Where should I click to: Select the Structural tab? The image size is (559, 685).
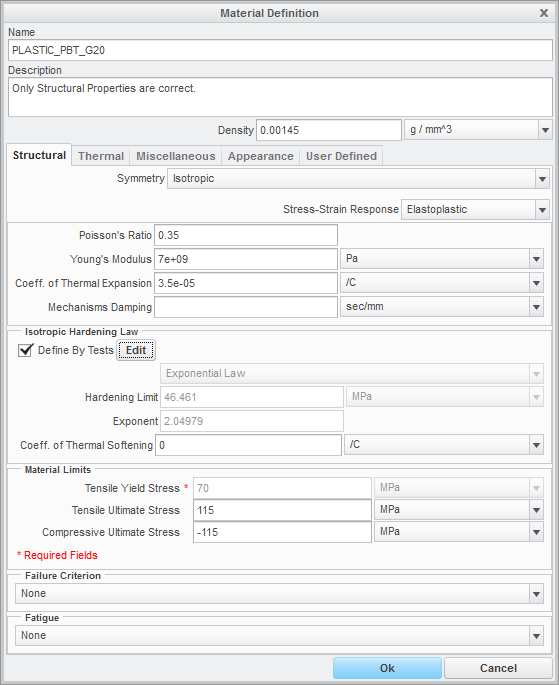tap(39, 155)
